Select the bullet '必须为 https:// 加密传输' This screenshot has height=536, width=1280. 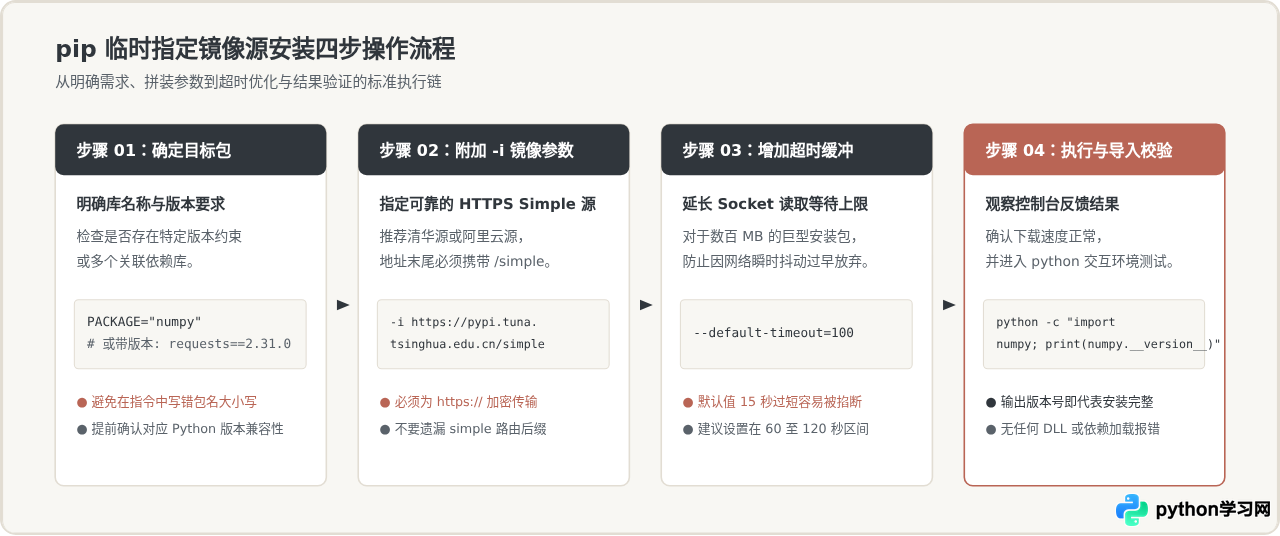[x=458, y=402]
